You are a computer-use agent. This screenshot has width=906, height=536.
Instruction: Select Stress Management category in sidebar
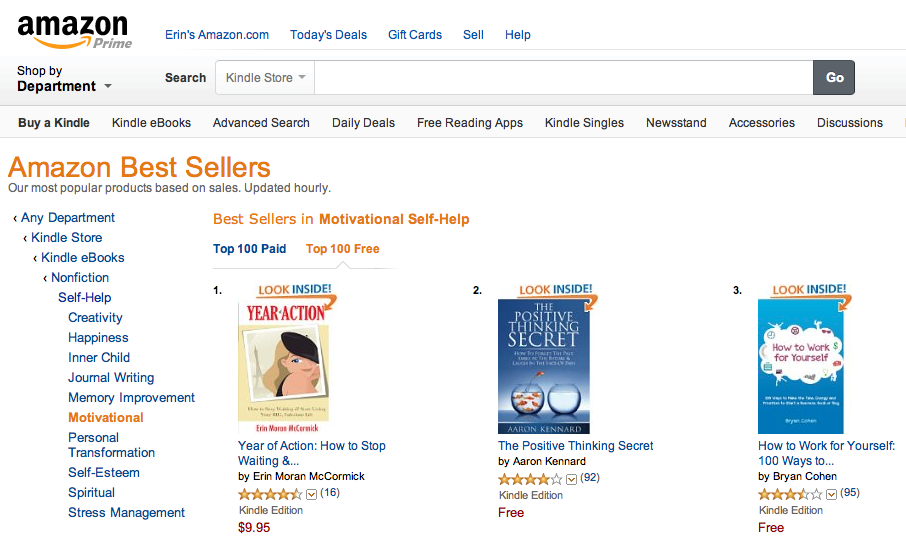click(127, 513)
